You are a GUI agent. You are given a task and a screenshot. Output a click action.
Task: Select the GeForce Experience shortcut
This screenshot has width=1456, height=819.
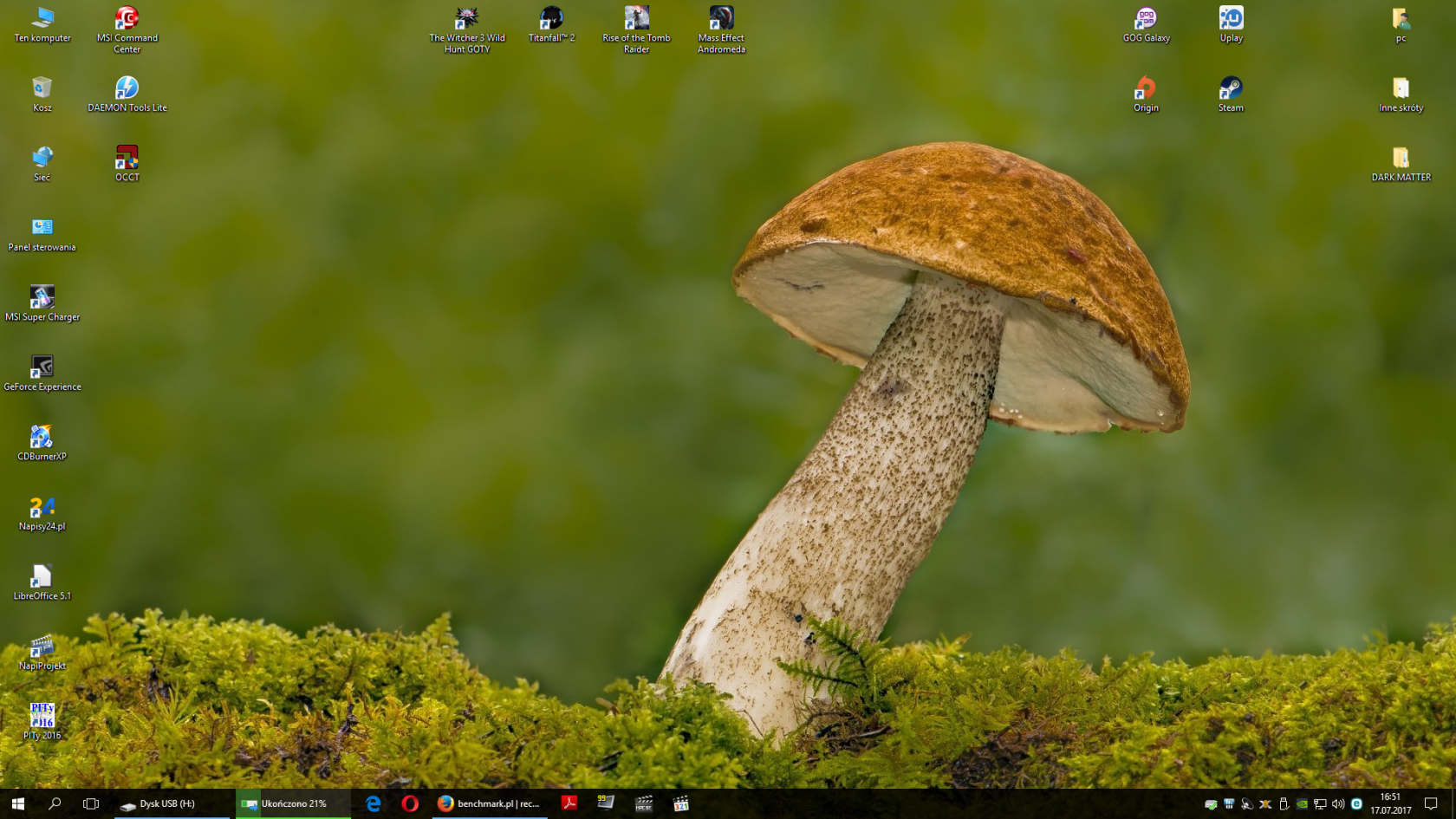[42, 374]
